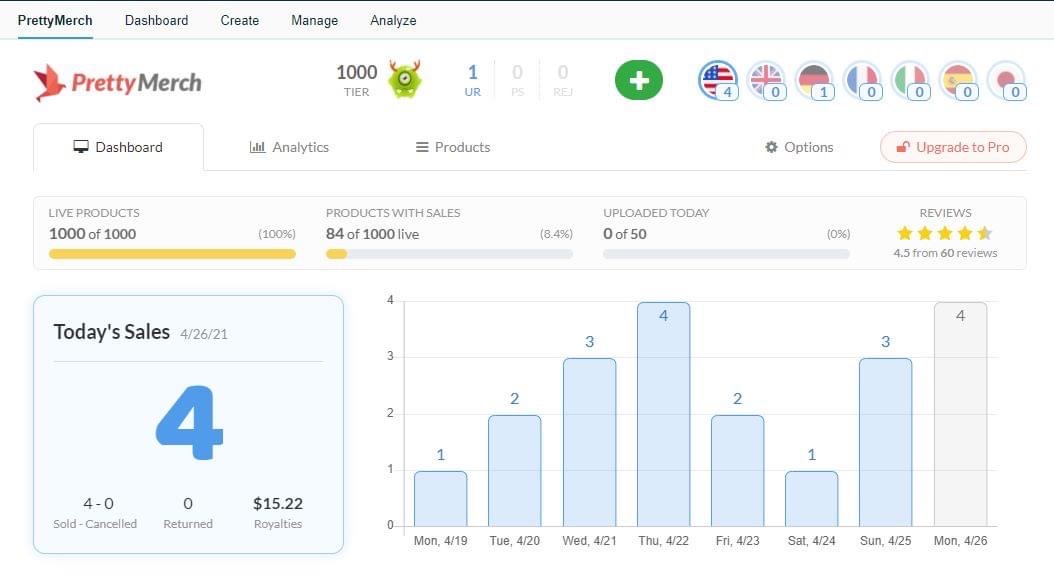Click Upgrade to Pro button
1054x587 pixels.
point(953,147)
